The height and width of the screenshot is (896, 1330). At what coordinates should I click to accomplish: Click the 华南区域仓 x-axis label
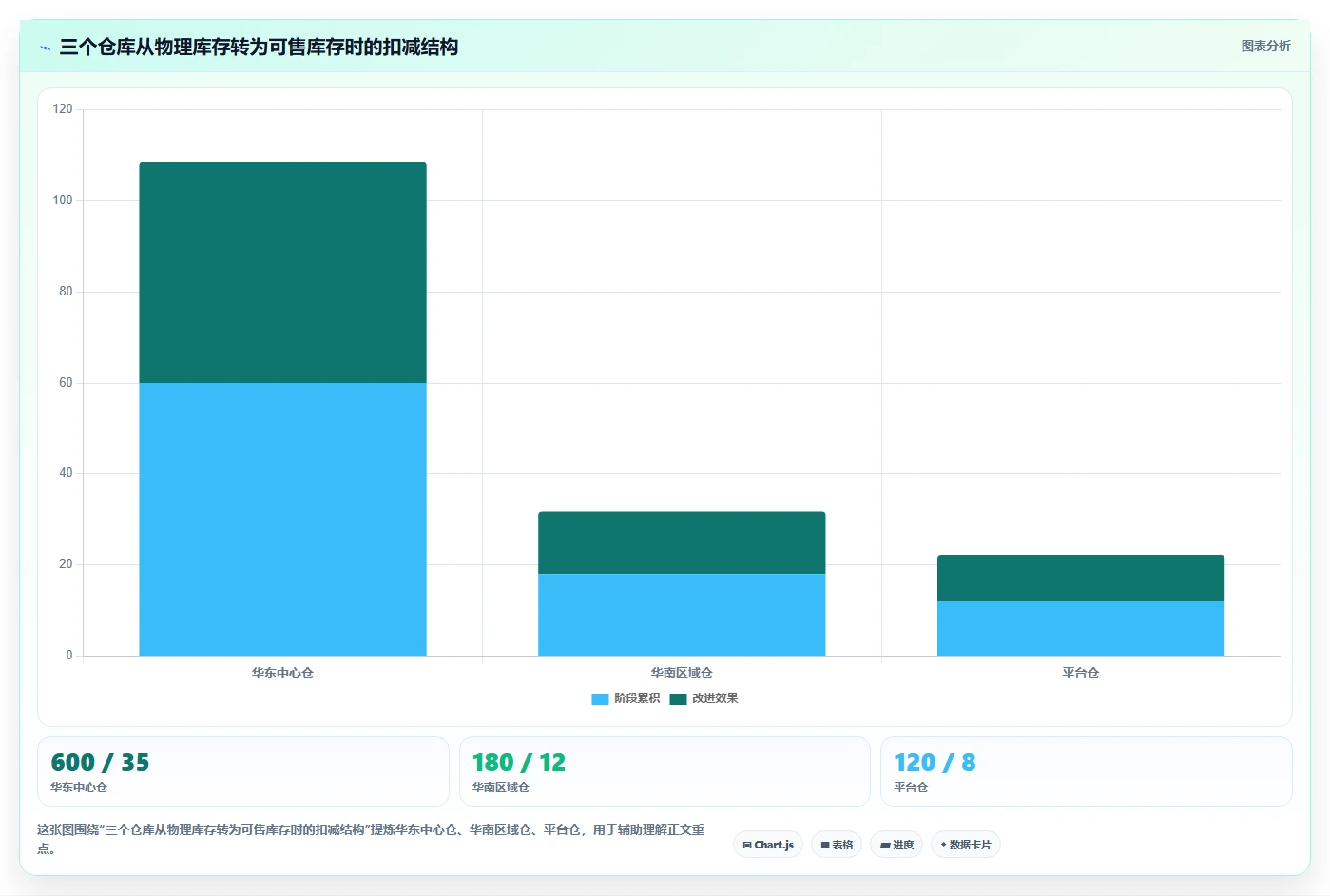682,673
